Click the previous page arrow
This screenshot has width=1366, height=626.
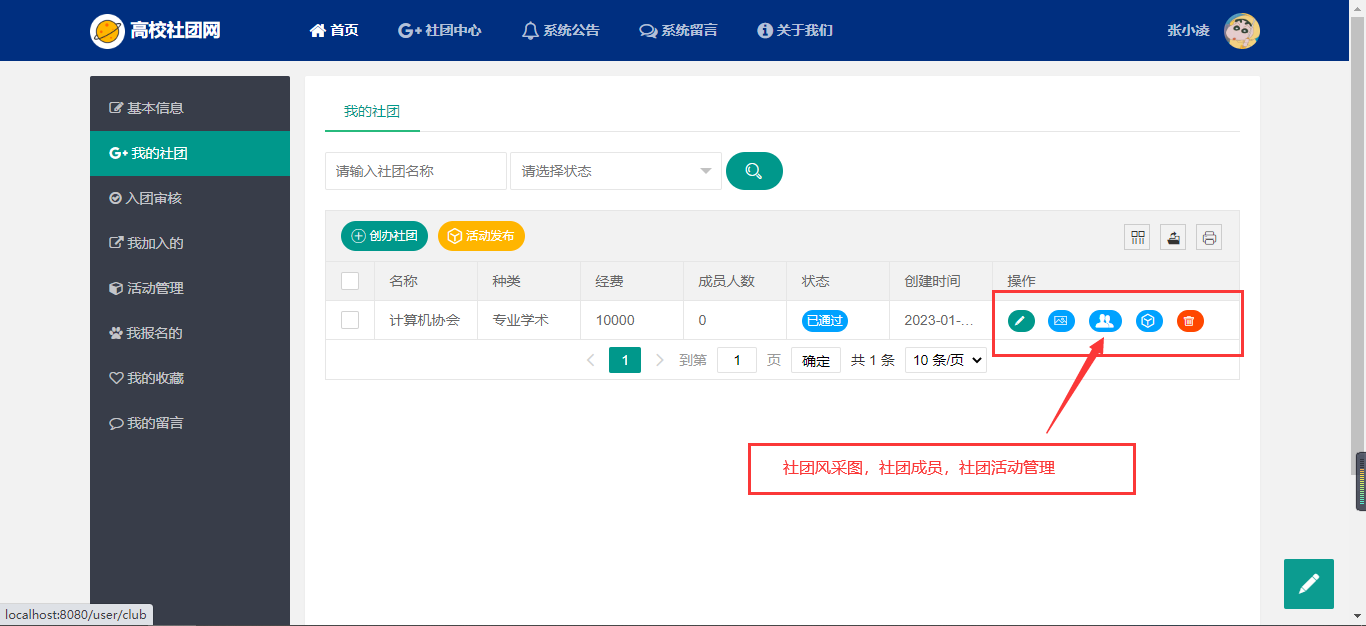(x=591, y=360)
